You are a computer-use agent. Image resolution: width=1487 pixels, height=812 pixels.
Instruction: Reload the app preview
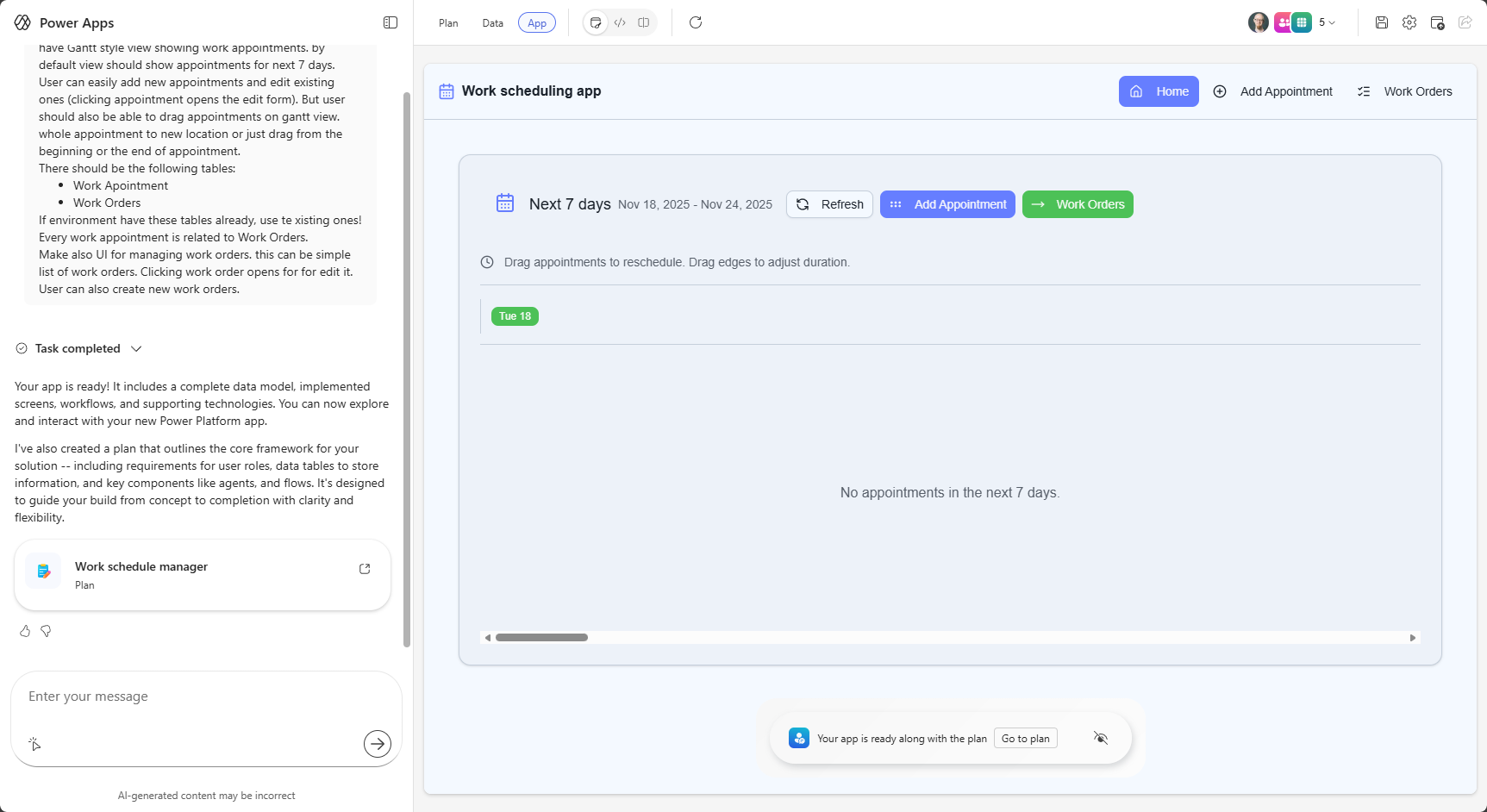pos(696,22)
